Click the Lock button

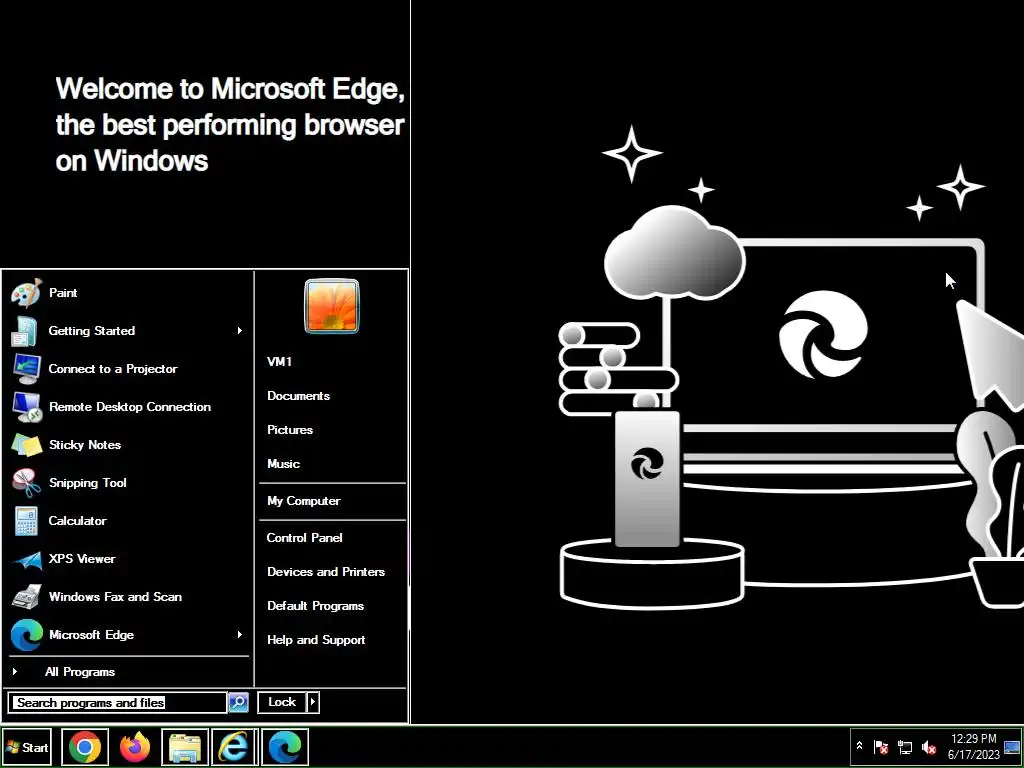pyautogui.click(x=282, y=703)
